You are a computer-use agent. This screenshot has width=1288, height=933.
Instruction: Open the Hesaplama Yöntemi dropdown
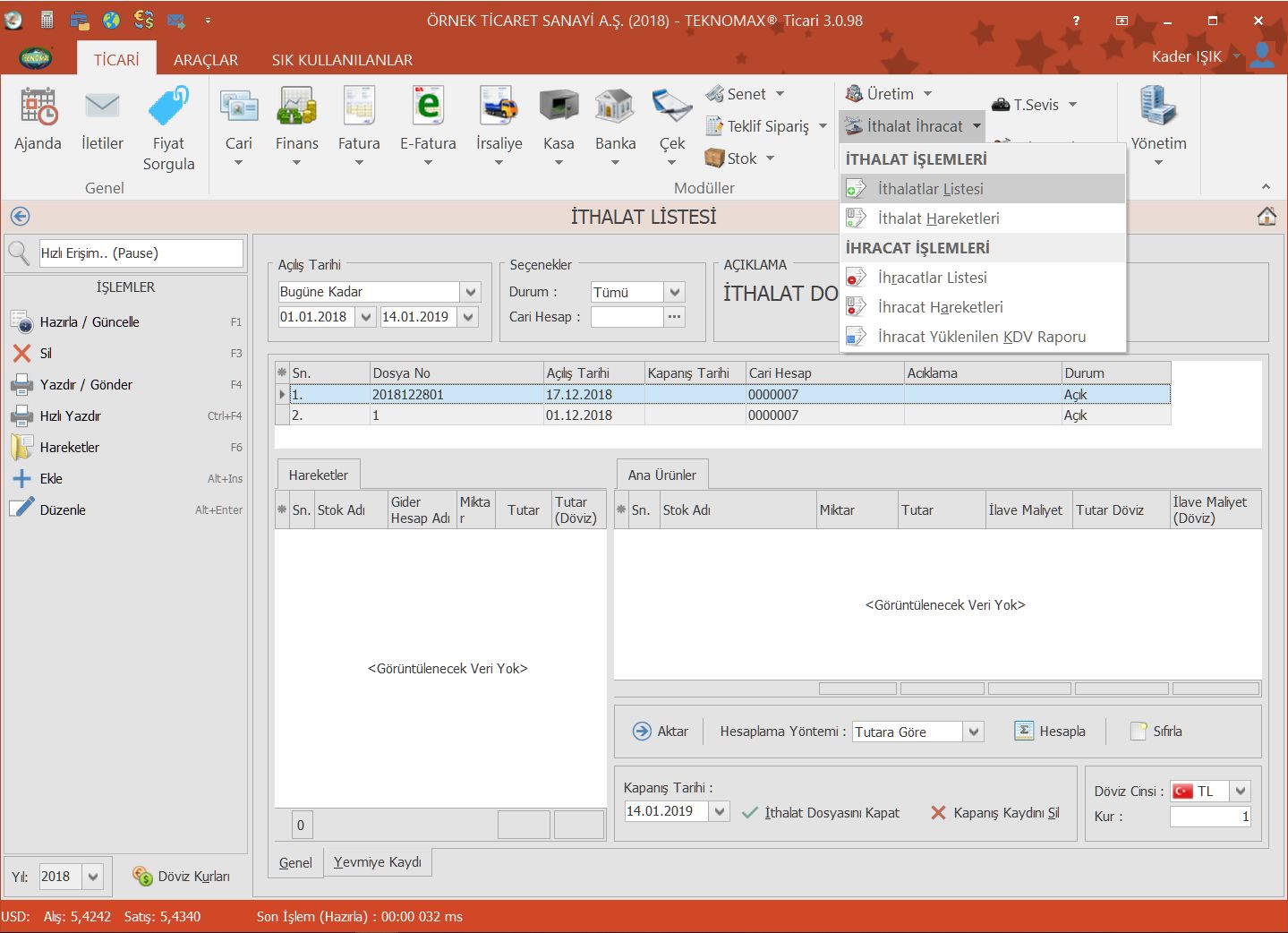point(974,732)
